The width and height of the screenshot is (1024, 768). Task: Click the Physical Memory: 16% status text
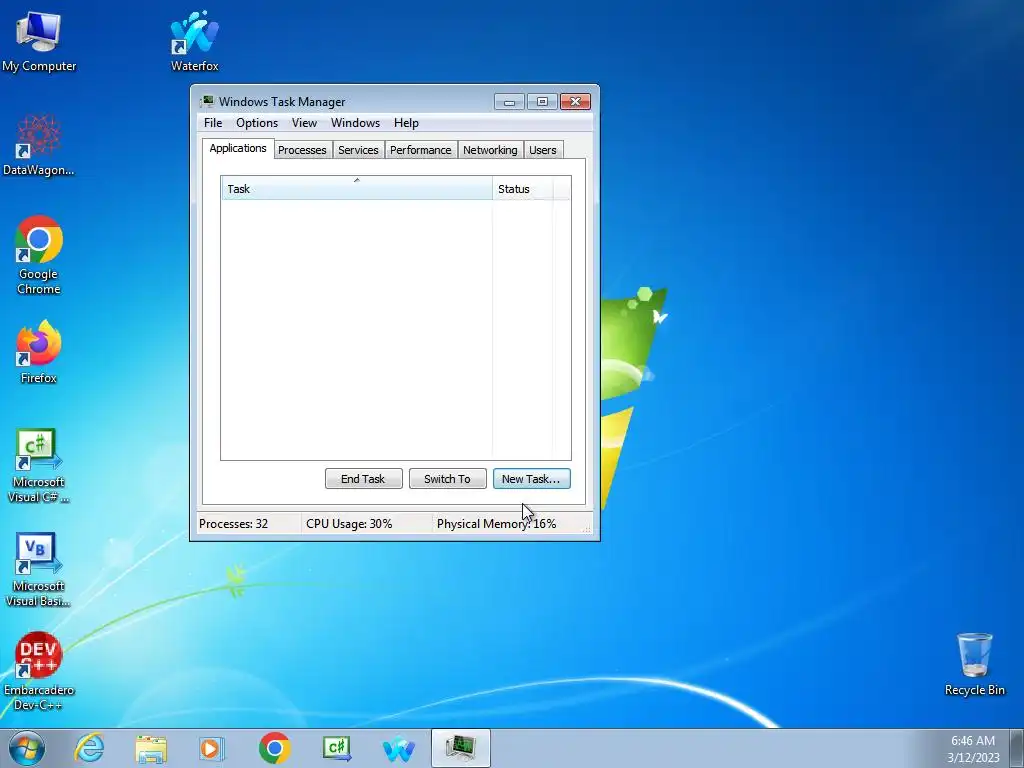[x=496, y=524]
